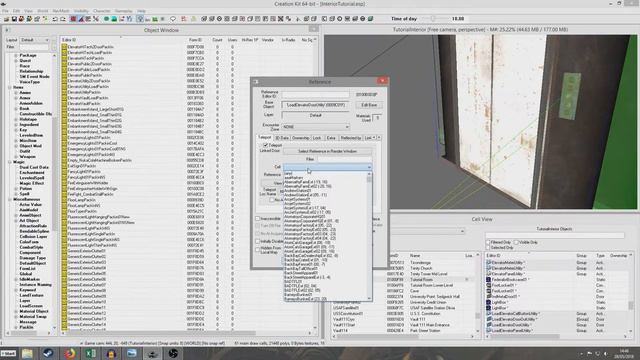Open Excel from the taskbar

click(x=91, y=353)
